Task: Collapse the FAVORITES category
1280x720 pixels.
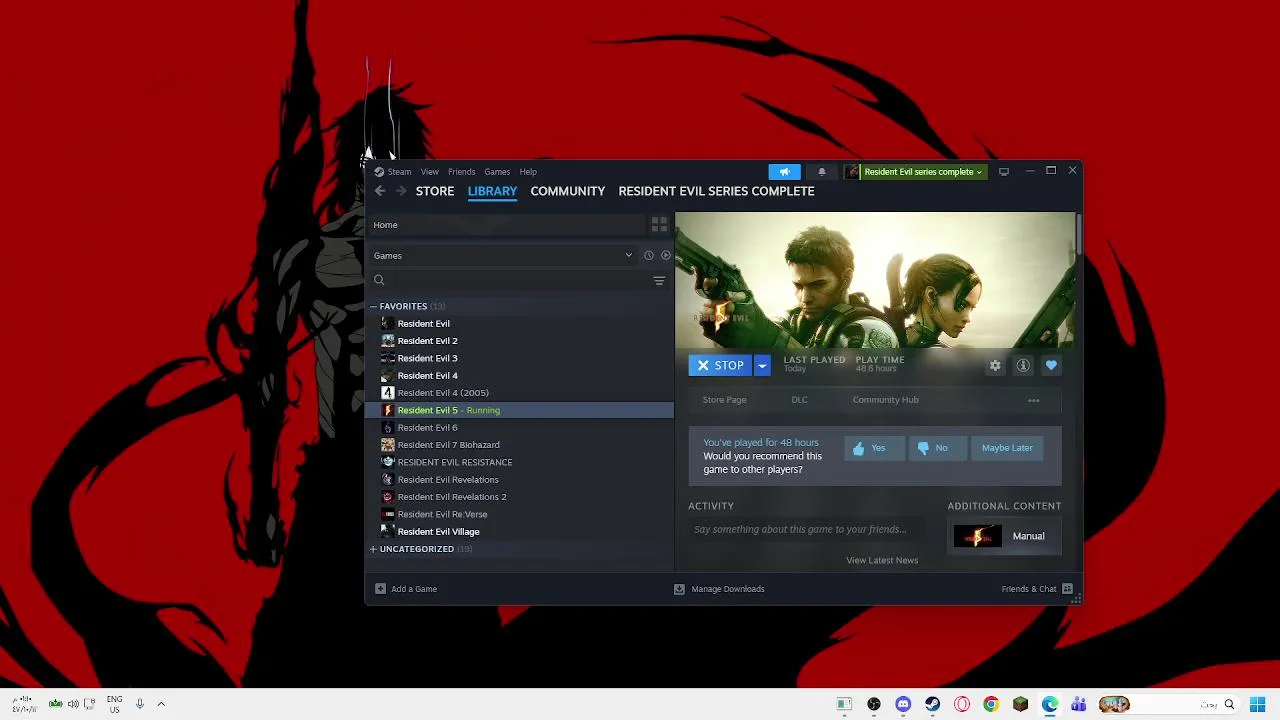Action: click(373, 307)
